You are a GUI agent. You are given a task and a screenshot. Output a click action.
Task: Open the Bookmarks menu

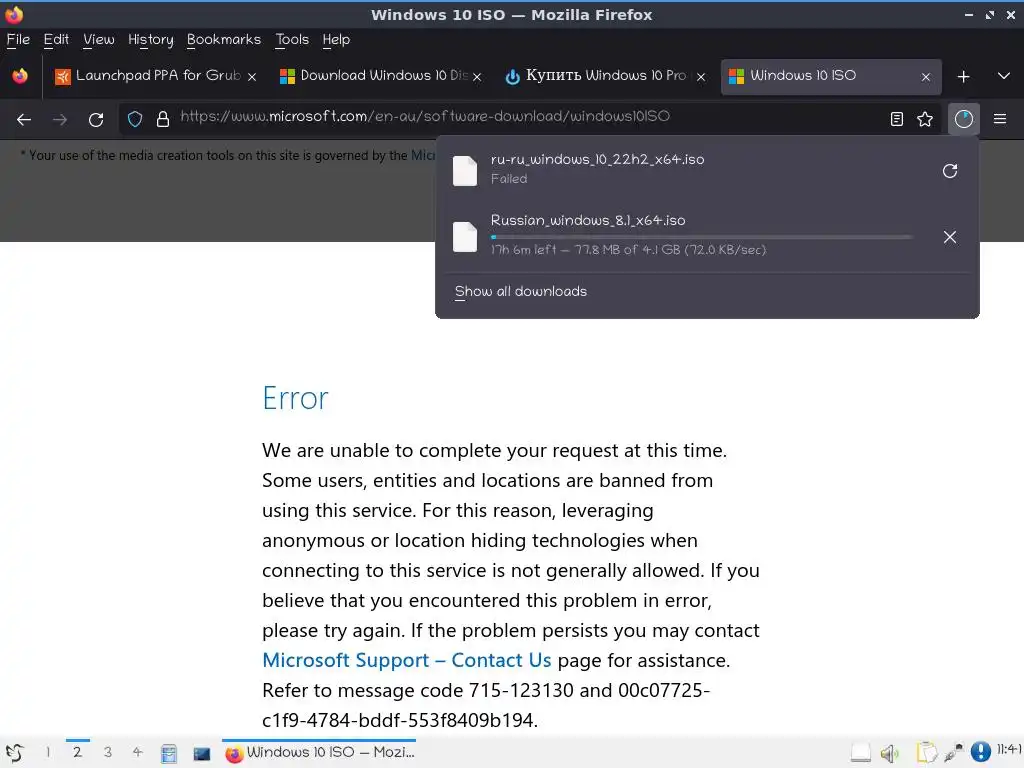(224, 40)
